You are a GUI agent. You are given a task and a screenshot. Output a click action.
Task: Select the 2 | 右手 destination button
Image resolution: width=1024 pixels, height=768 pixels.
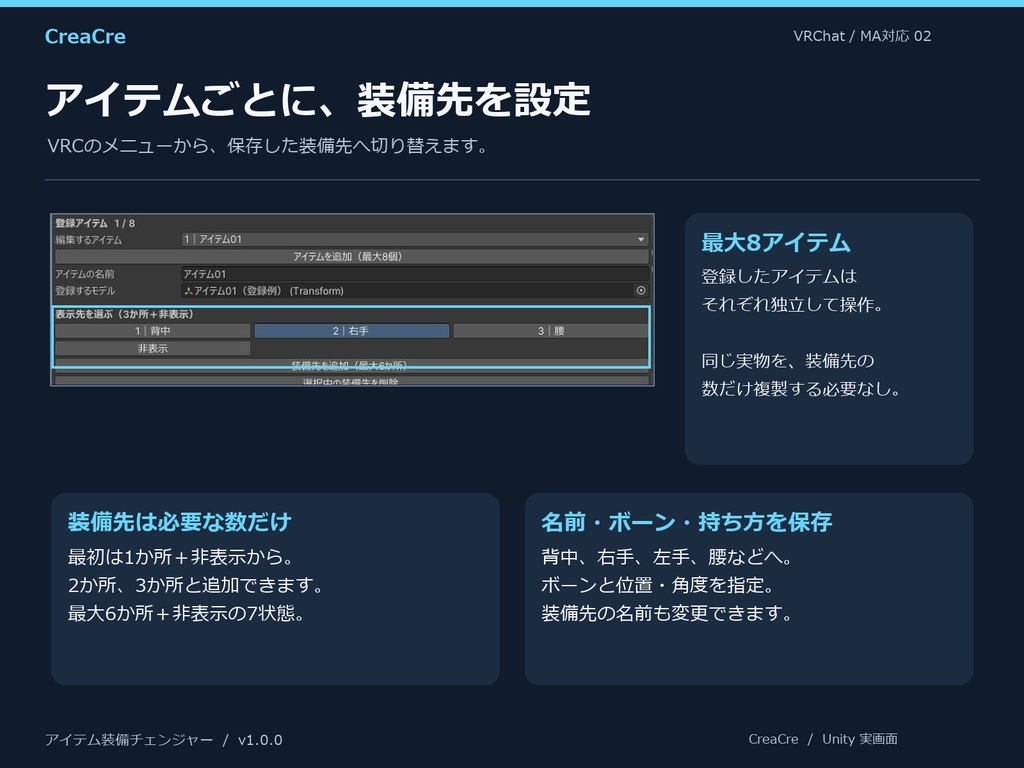[x=352, y=331]
